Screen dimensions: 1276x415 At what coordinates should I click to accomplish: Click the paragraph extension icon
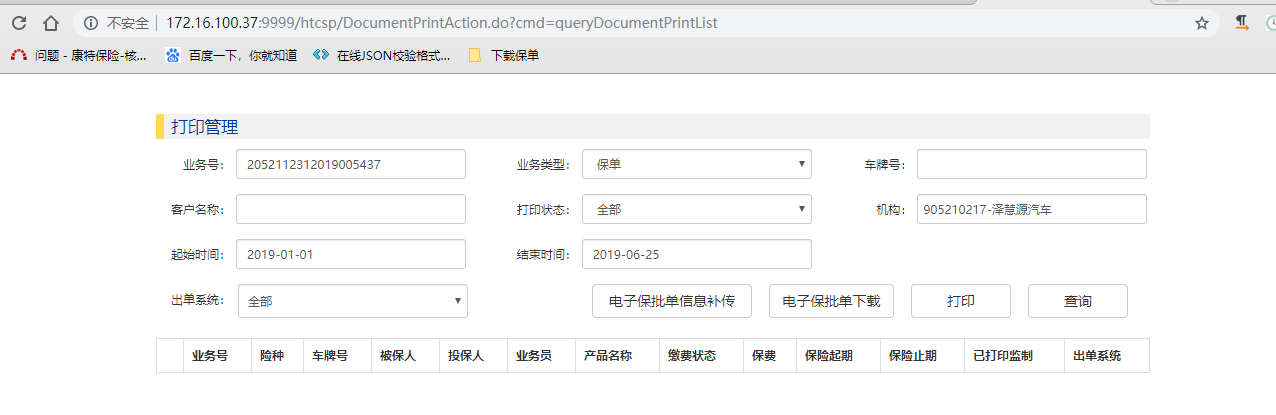(x=1241, y=22)
